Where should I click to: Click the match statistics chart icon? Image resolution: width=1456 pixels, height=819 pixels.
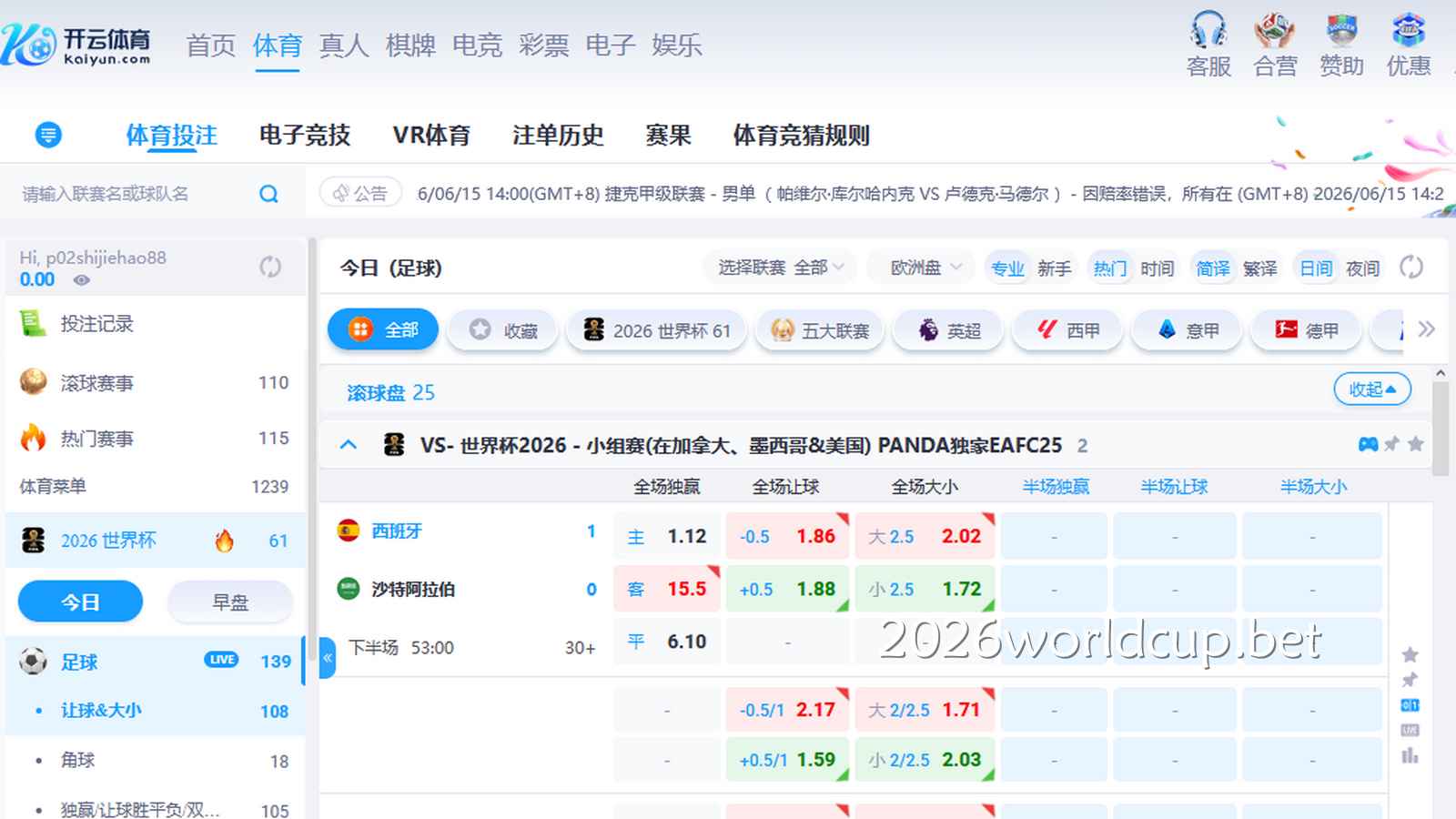(x=1410, y=755)
